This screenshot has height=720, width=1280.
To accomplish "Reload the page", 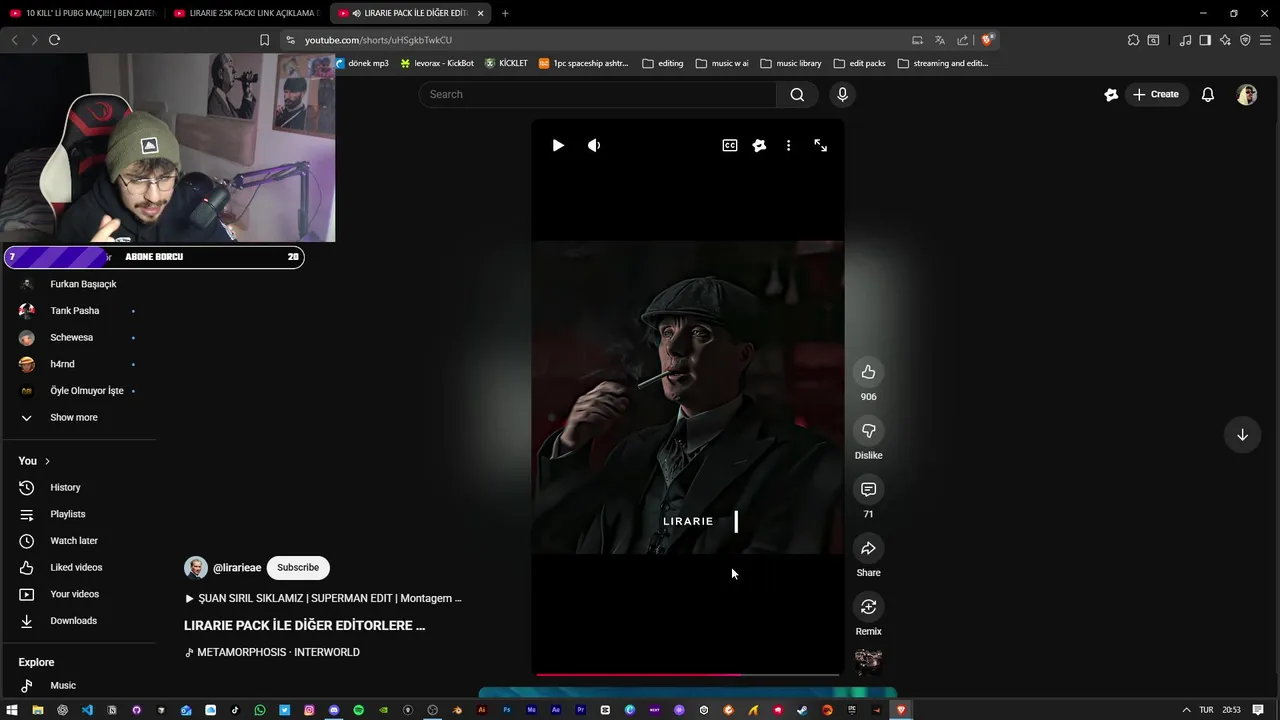I will click(54, 40).
